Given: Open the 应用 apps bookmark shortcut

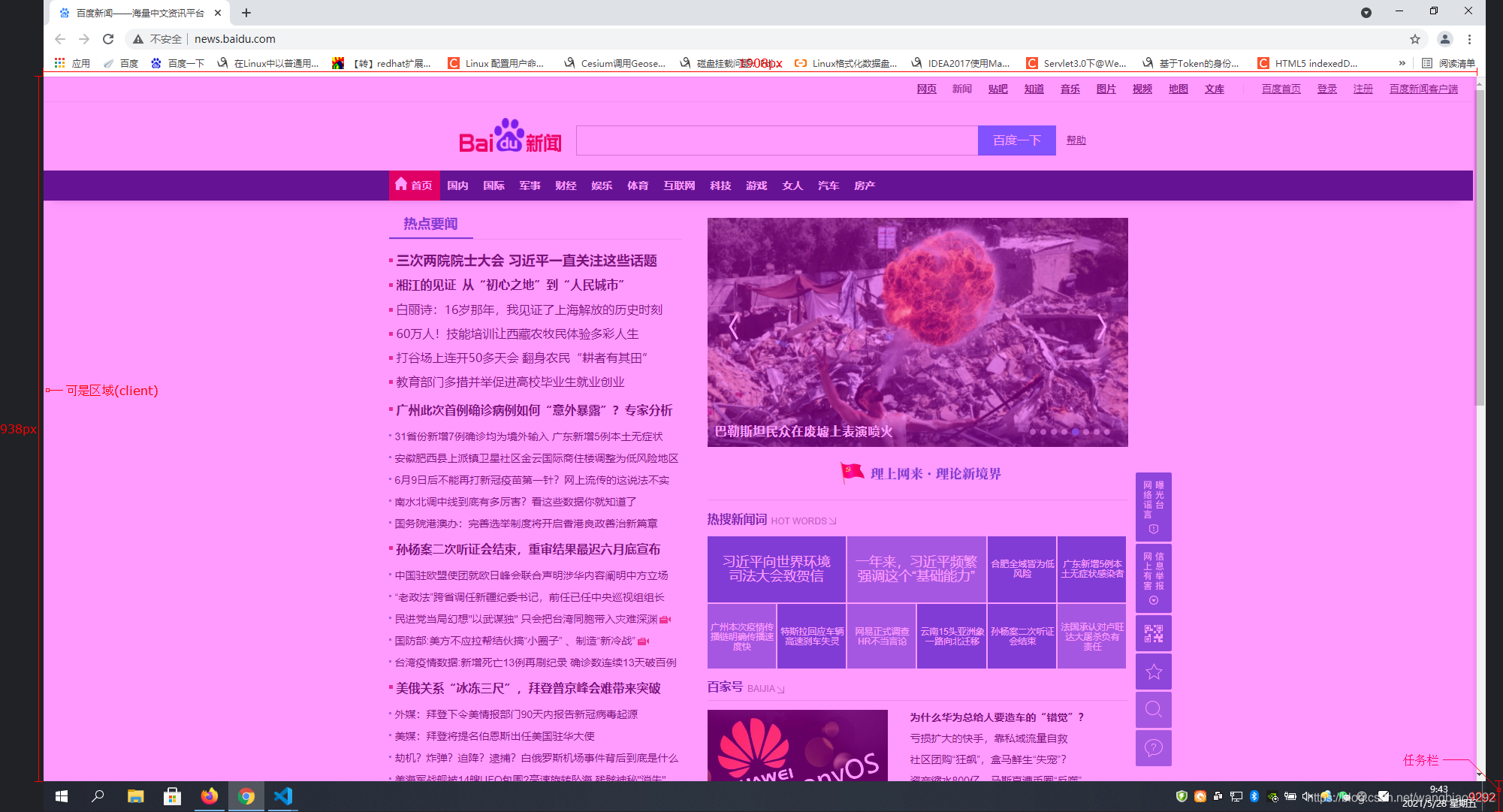Looking at the screenshot, I should 72,63.
